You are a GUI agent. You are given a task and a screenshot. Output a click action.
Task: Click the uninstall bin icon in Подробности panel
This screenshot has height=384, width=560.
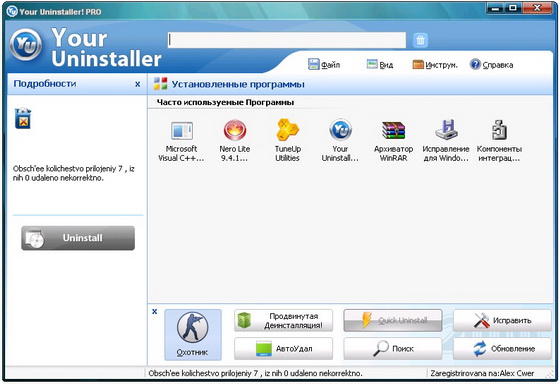pyautogui.click(x=23, y=118)
